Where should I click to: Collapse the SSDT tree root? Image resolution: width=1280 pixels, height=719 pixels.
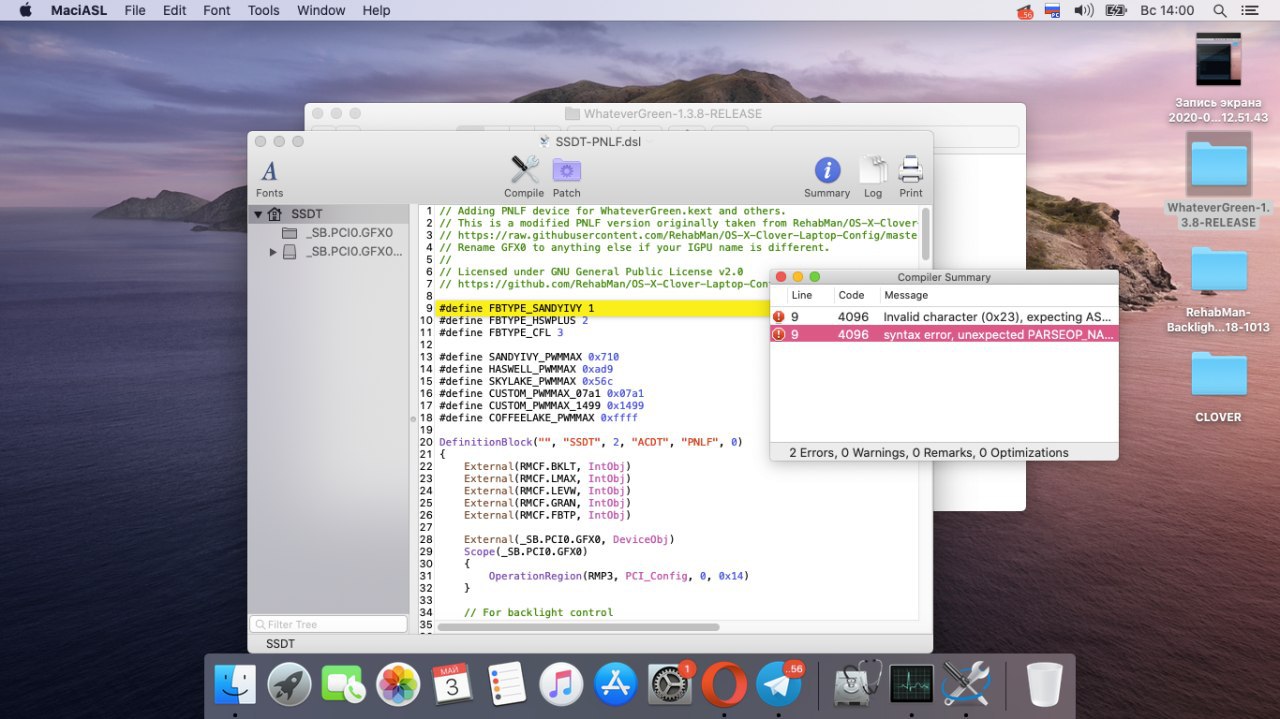[258, 214]
